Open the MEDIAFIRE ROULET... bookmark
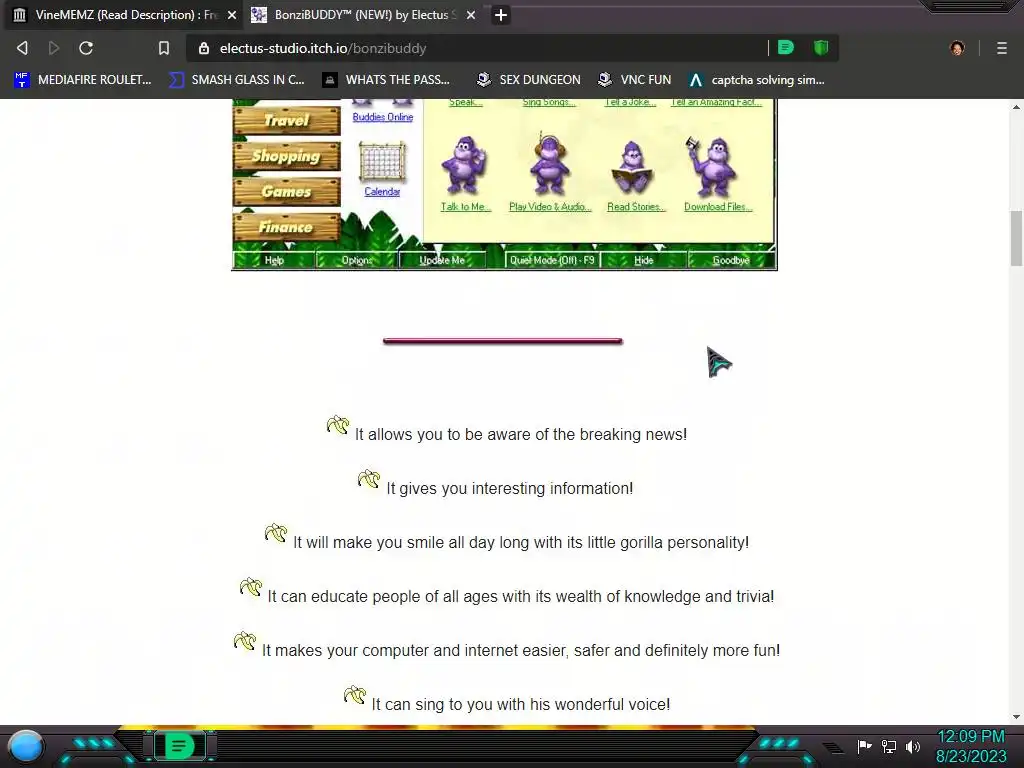The height and width of the screenshot is (768, 1024). 83,80
